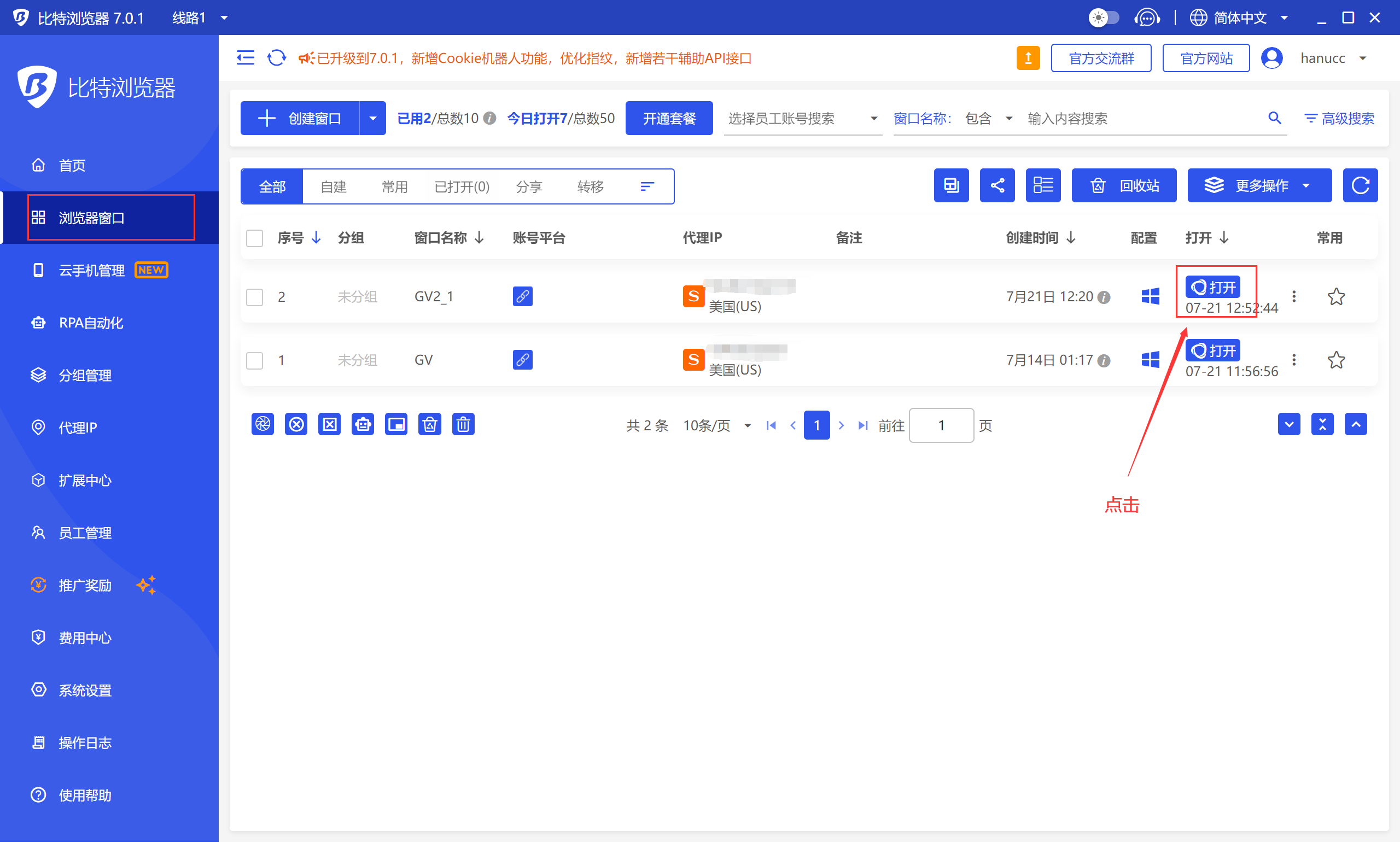This screenshot has width=1400, height=842.
Task: Click the user avatar icon
Action: [x=1271, y=58]
